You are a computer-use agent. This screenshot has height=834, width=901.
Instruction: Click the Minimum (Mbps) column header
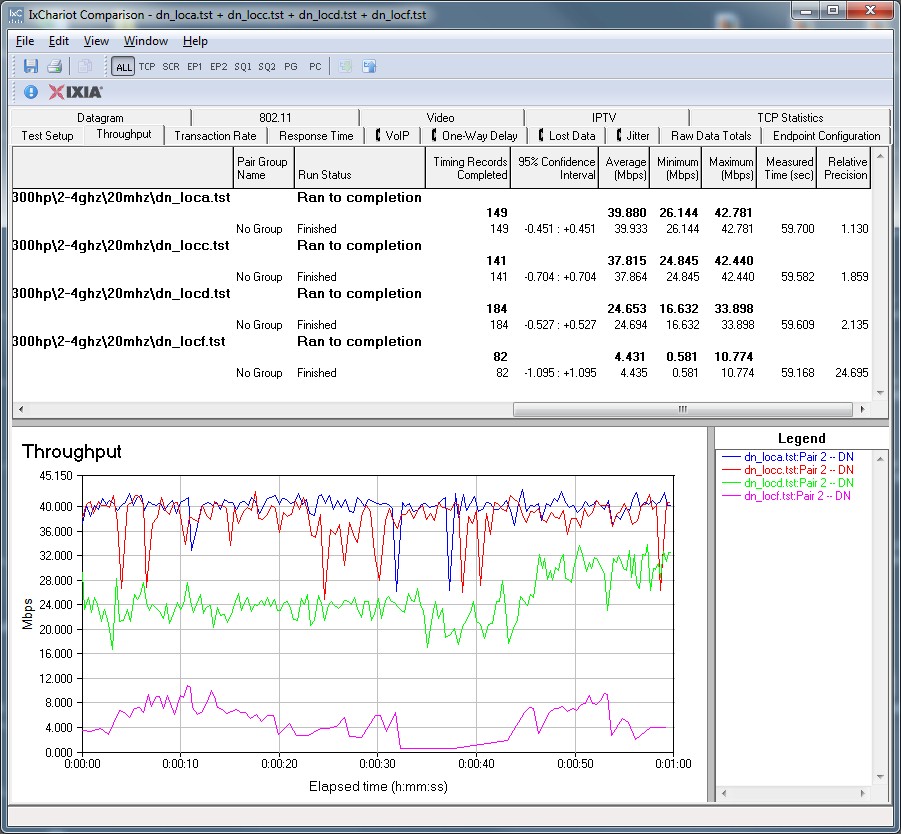tap(676, 168)
